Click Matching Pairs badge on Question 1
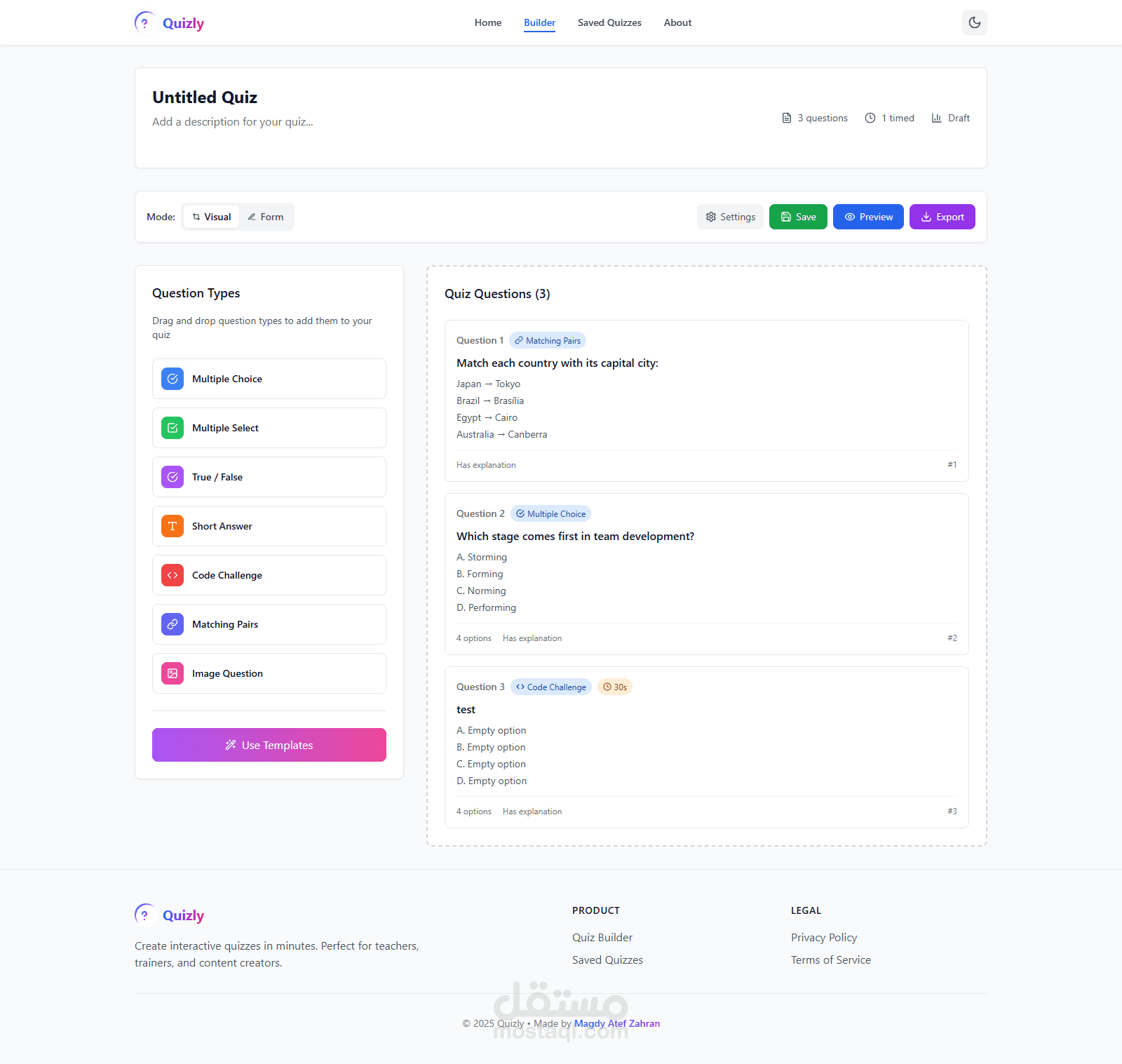Image resolution: width=1122 pixels, height=1064 pixels. click(x=548, y=340)
